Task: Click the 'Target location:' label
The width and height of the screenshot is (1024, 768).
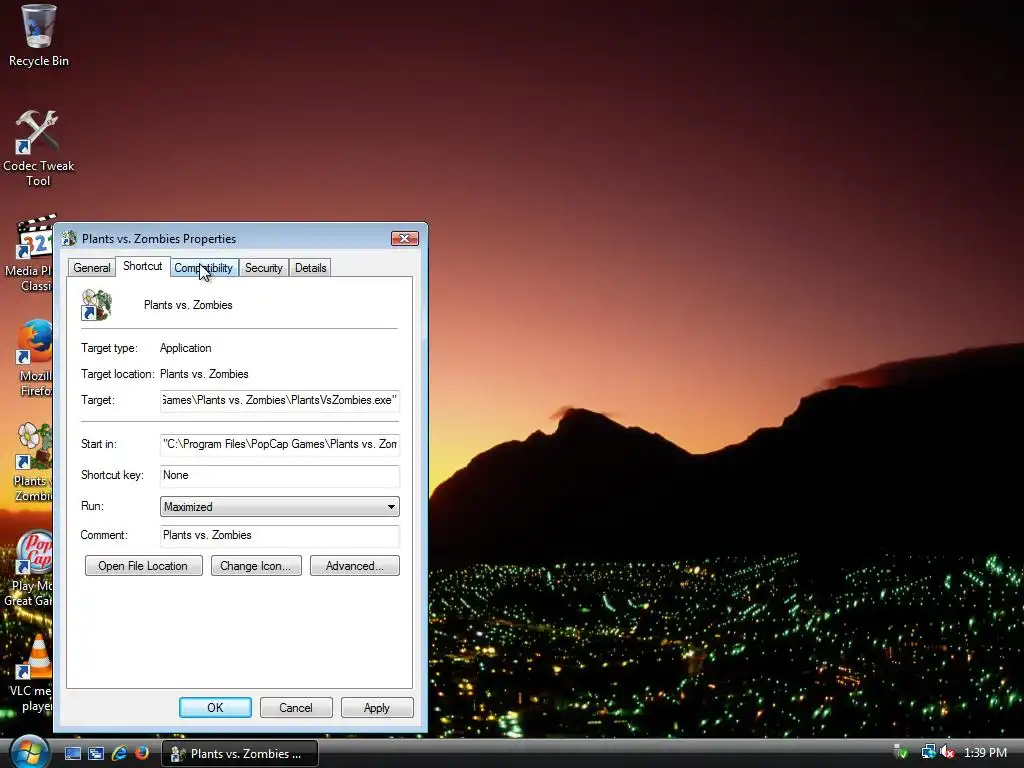Action: [x=118, y=374]
